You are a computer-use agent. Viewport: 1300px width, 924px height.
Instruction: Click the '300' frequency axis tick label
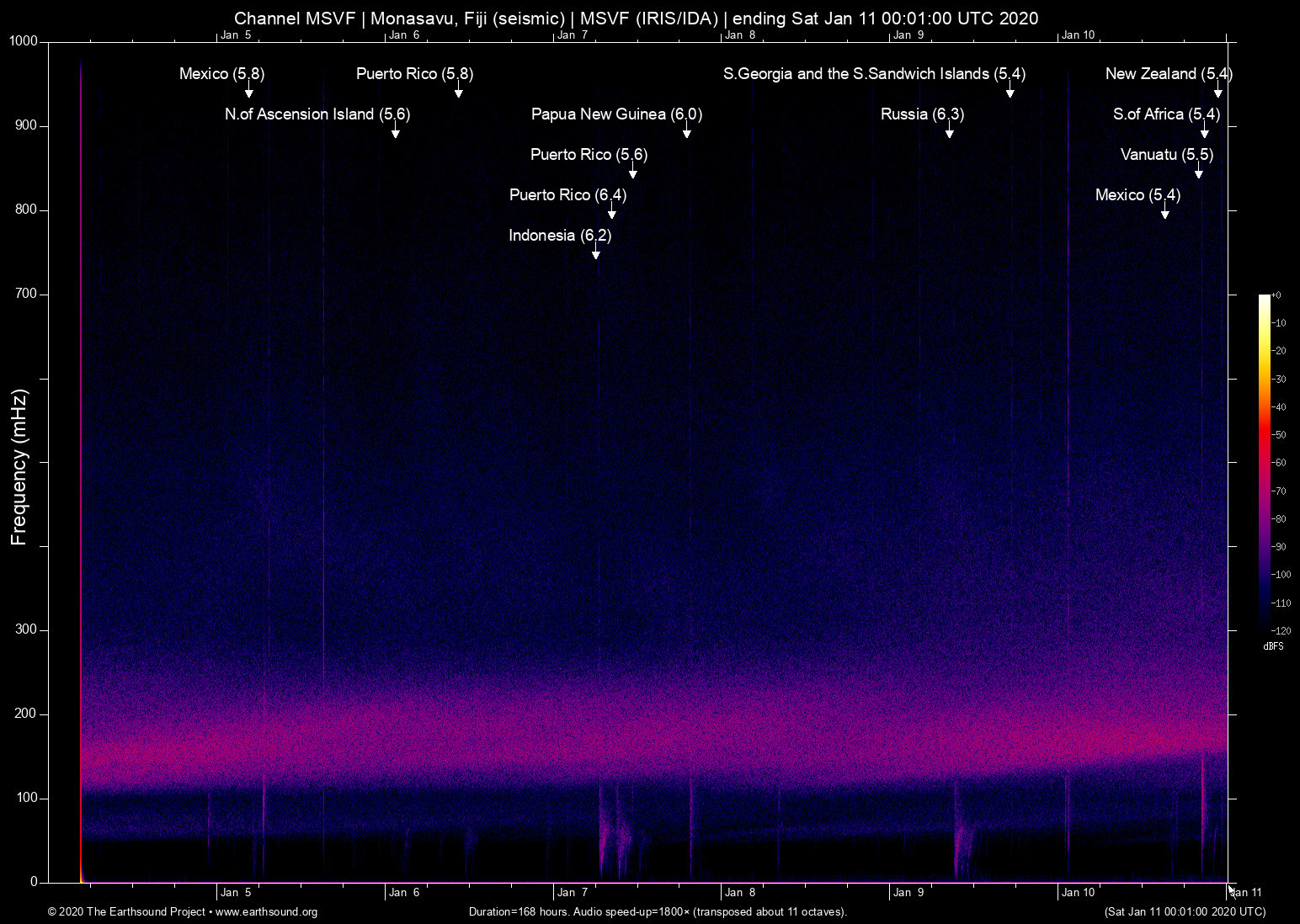(x=26, y=629)
